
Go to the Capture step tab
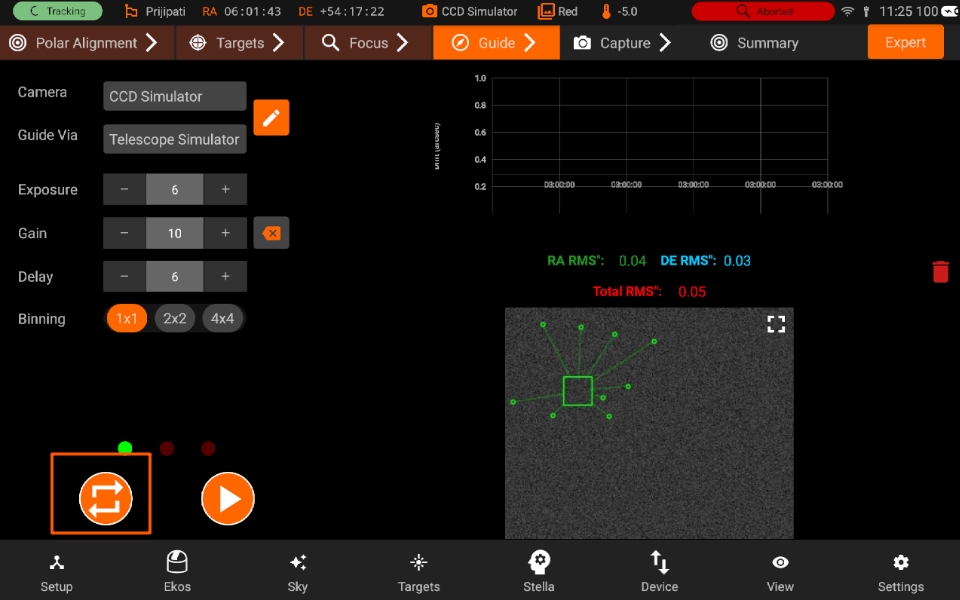click(623, 43)
